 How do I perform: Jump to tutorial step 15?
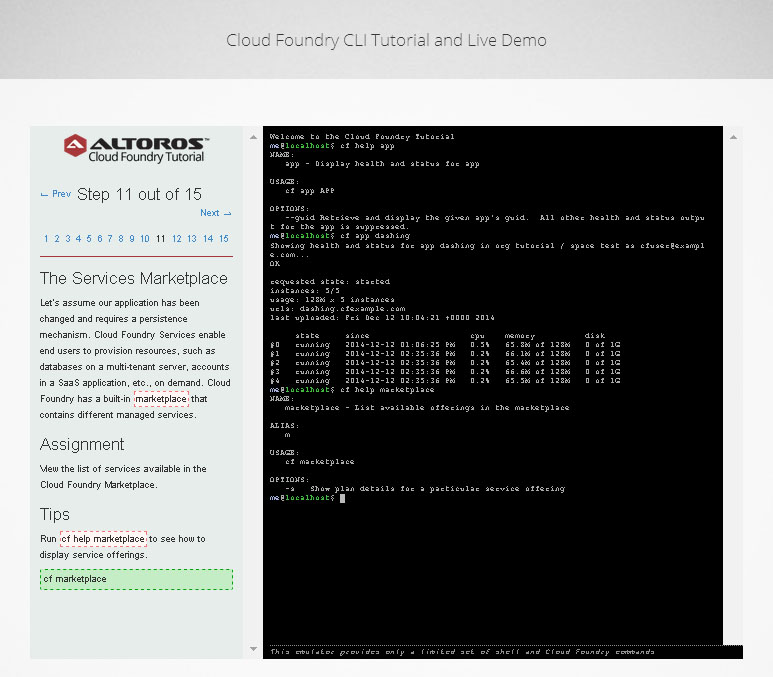[x=224, y=239]
